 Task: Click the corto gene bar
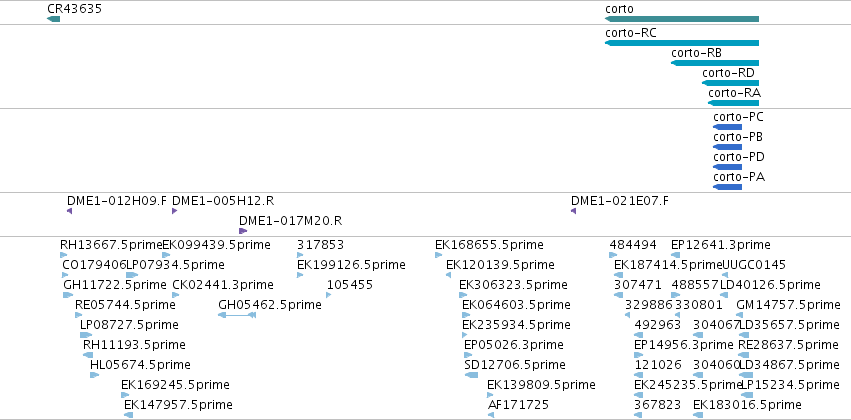(x=682, y=20)
